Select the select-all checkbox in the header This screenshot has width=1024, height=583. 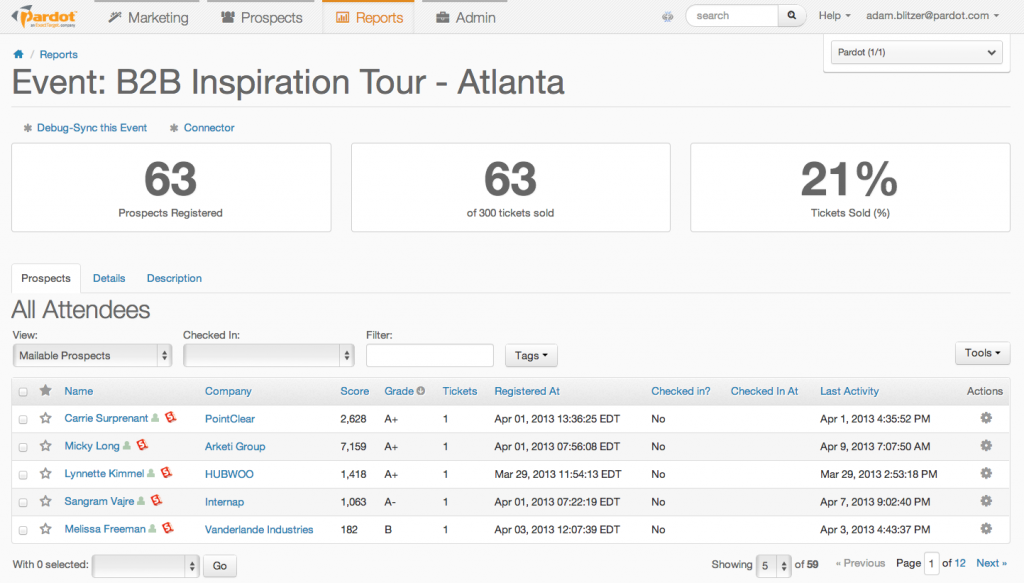pyautogui.click(x=23, y=391)
